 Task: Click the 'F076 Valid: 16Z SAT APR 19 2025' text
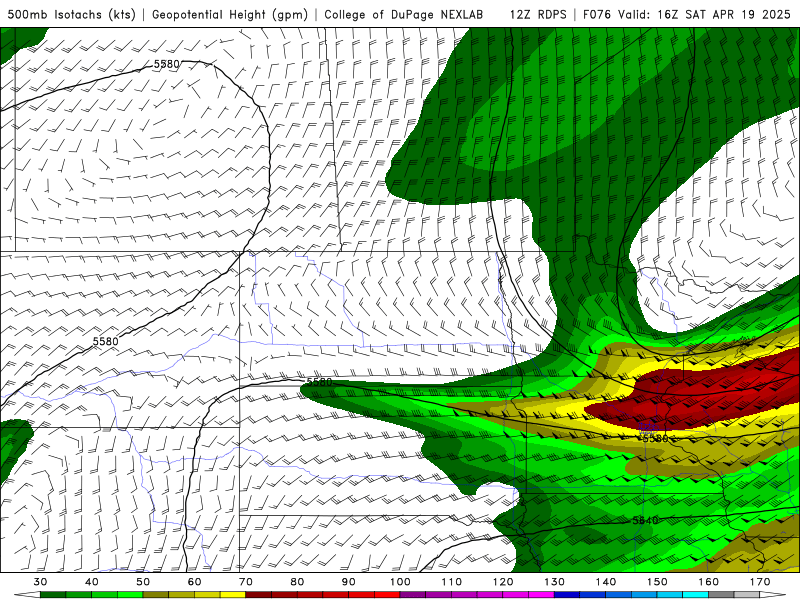pos(687,14)
